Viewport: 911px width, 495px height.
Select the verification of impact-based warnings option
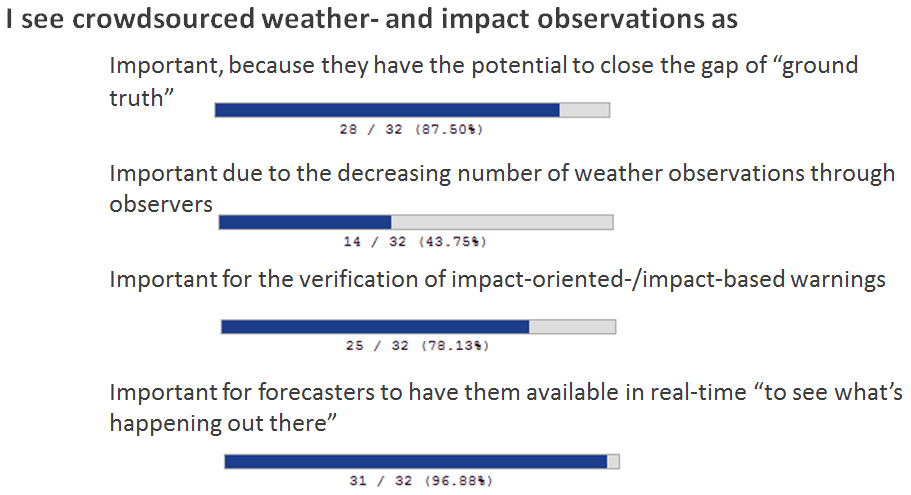pos(497,279)
